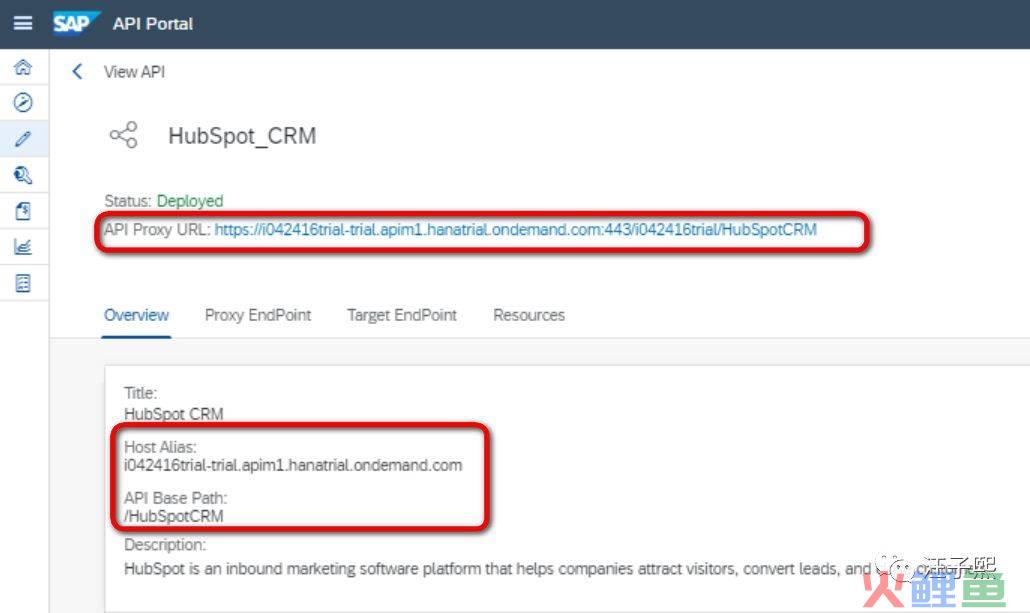
Task: Click the Configure list icon in sidebar
Action: click(x=23, y=283)
